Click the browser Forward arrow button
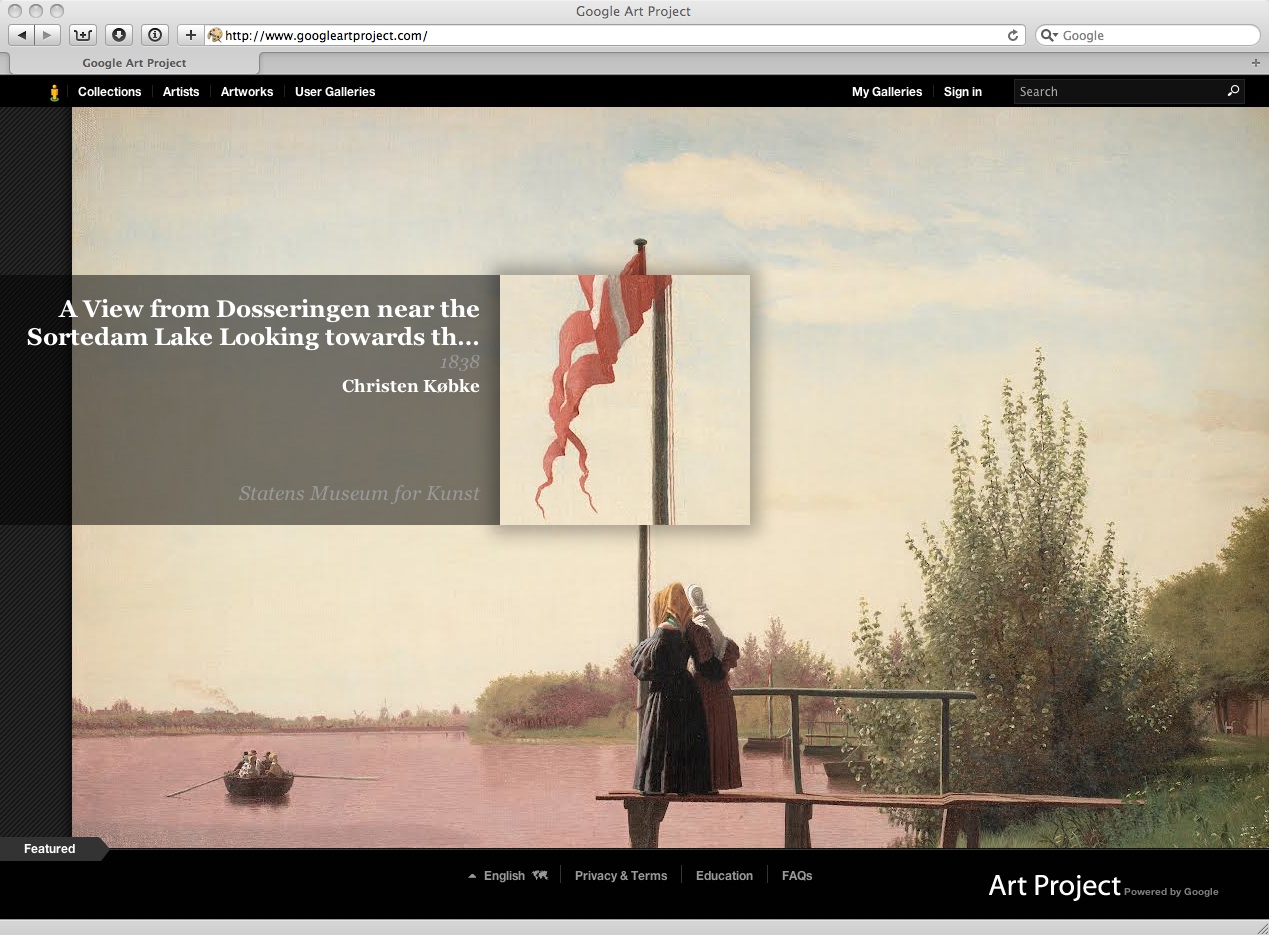Image resolution: width=1269 pixels, height=935 pixels. pos(47,35)
